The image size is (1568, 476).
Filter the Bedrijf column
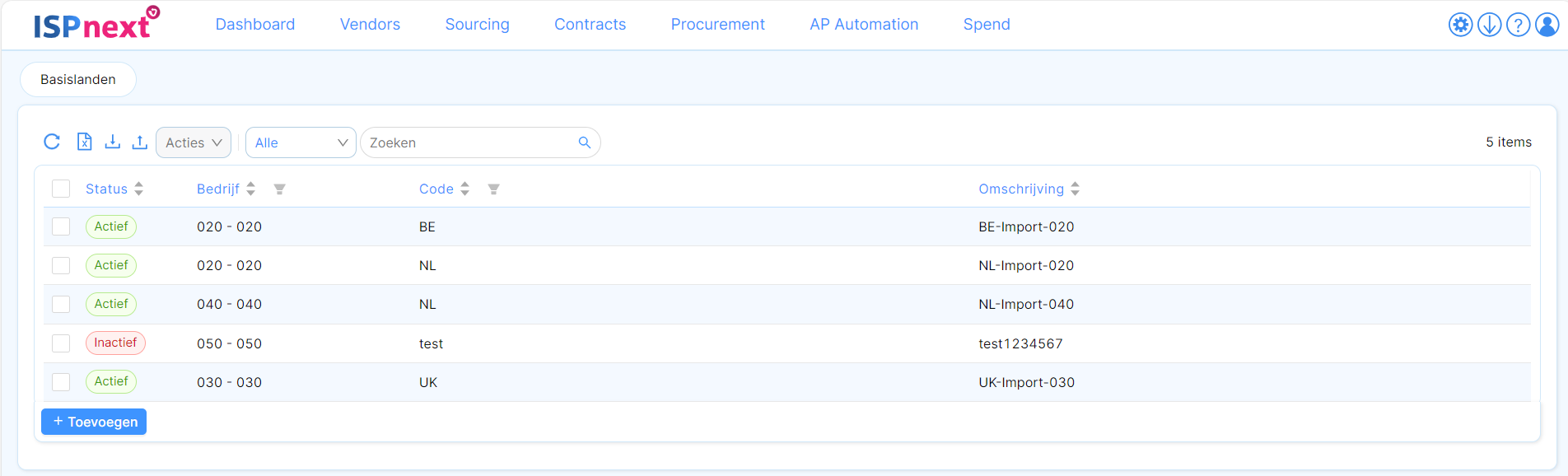[279, 189]
